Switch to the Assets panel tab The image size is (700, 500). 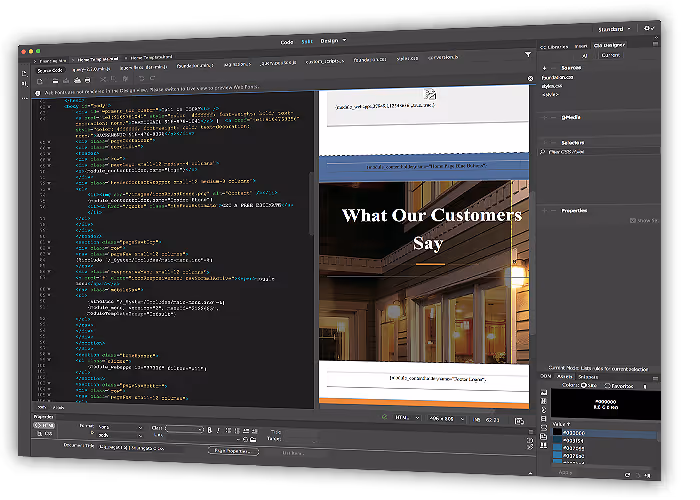coord(565,377)
